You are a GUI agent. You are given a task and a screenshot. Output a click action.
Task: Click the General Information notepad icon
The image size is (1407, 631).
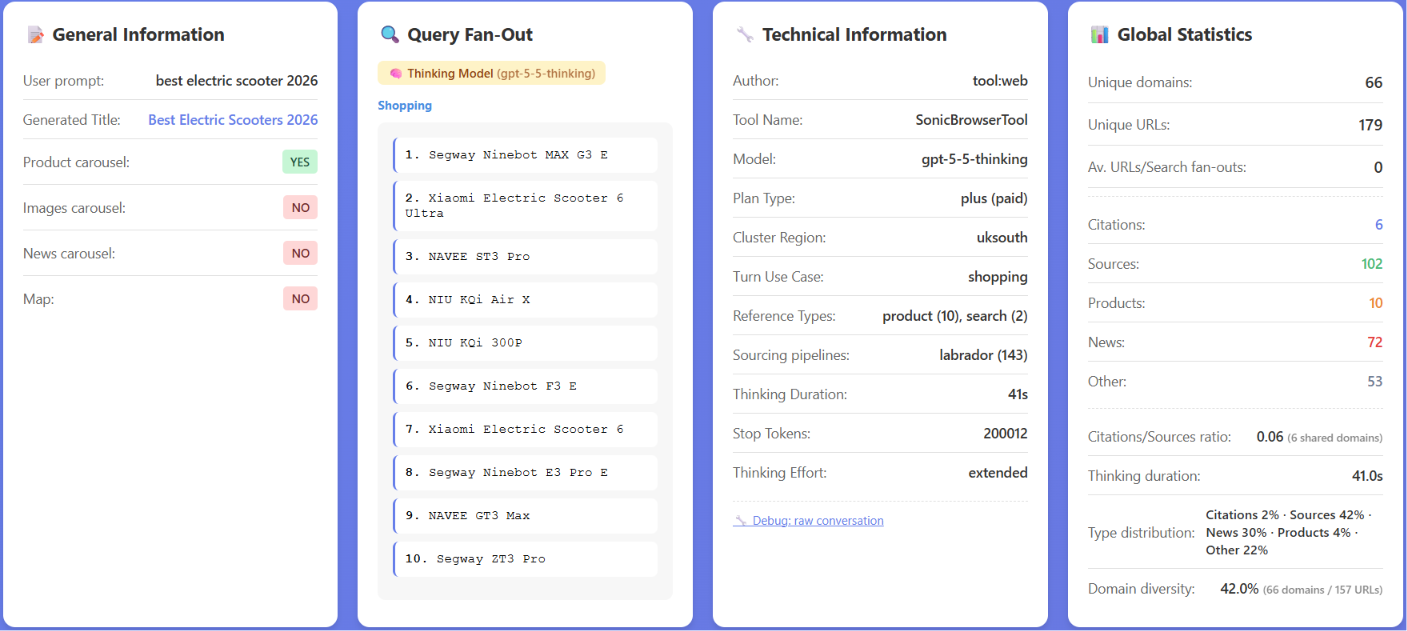point(36,35)
